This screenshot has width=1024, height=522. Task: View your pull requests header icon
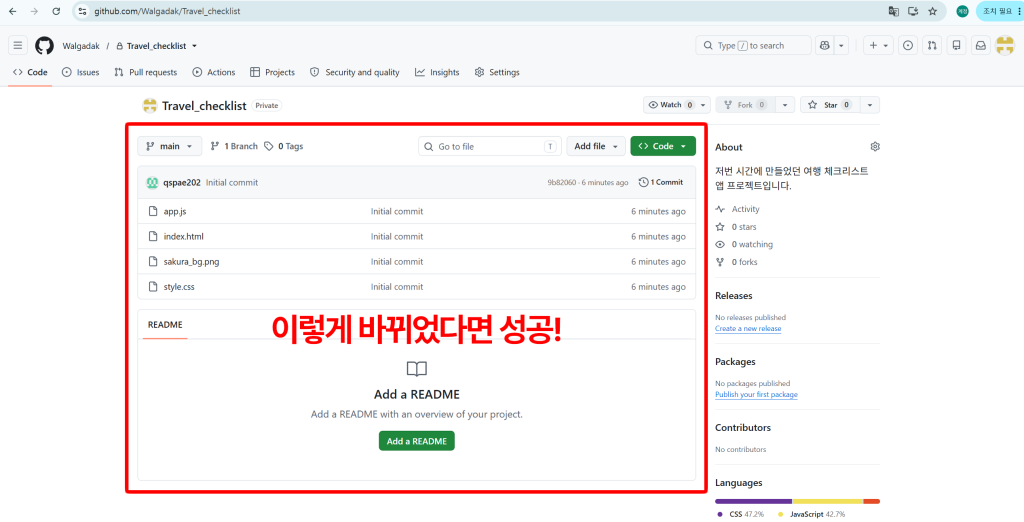pos(932,46)
